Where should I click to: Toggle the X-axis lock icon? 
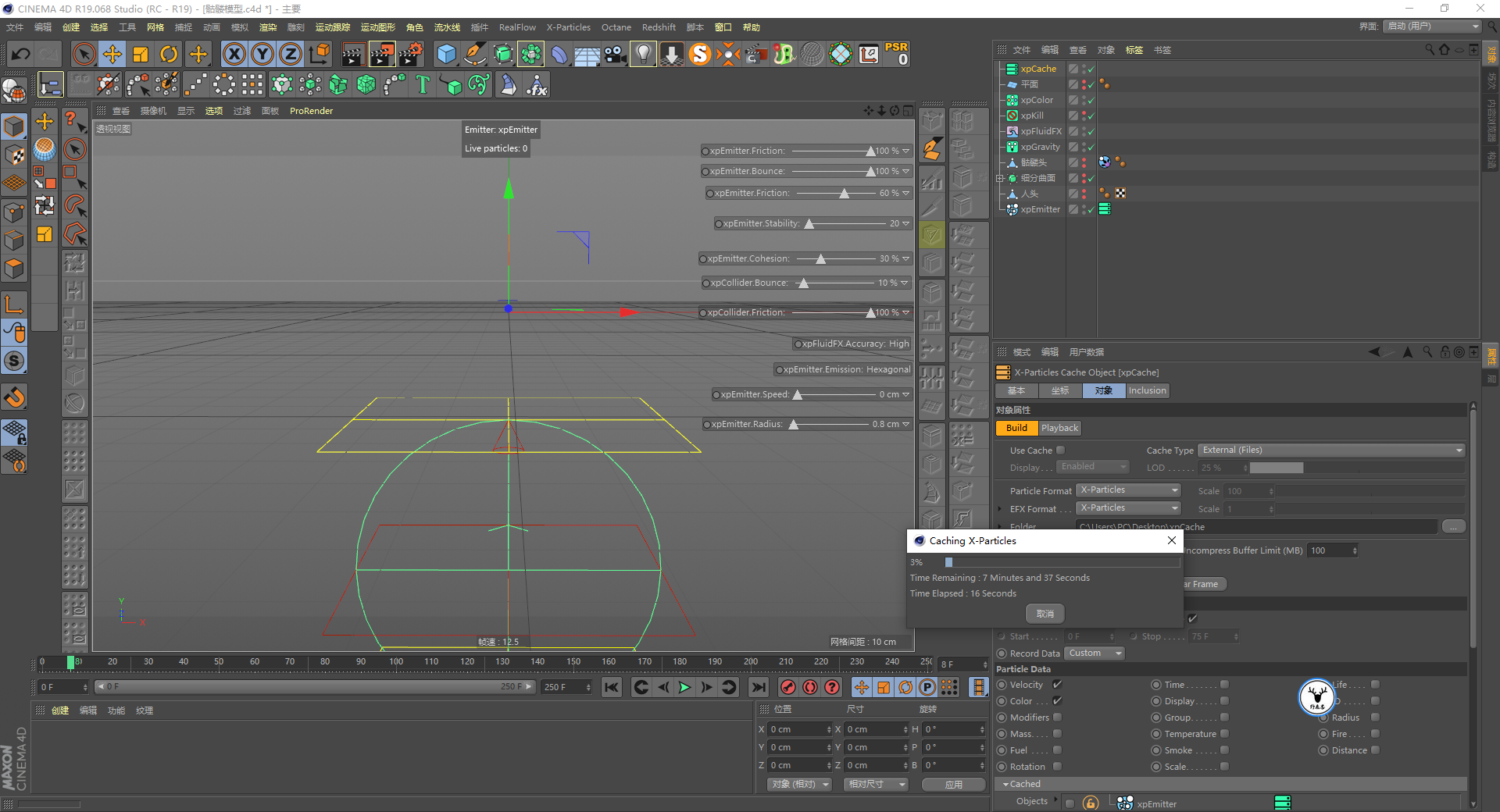(234, 54)
